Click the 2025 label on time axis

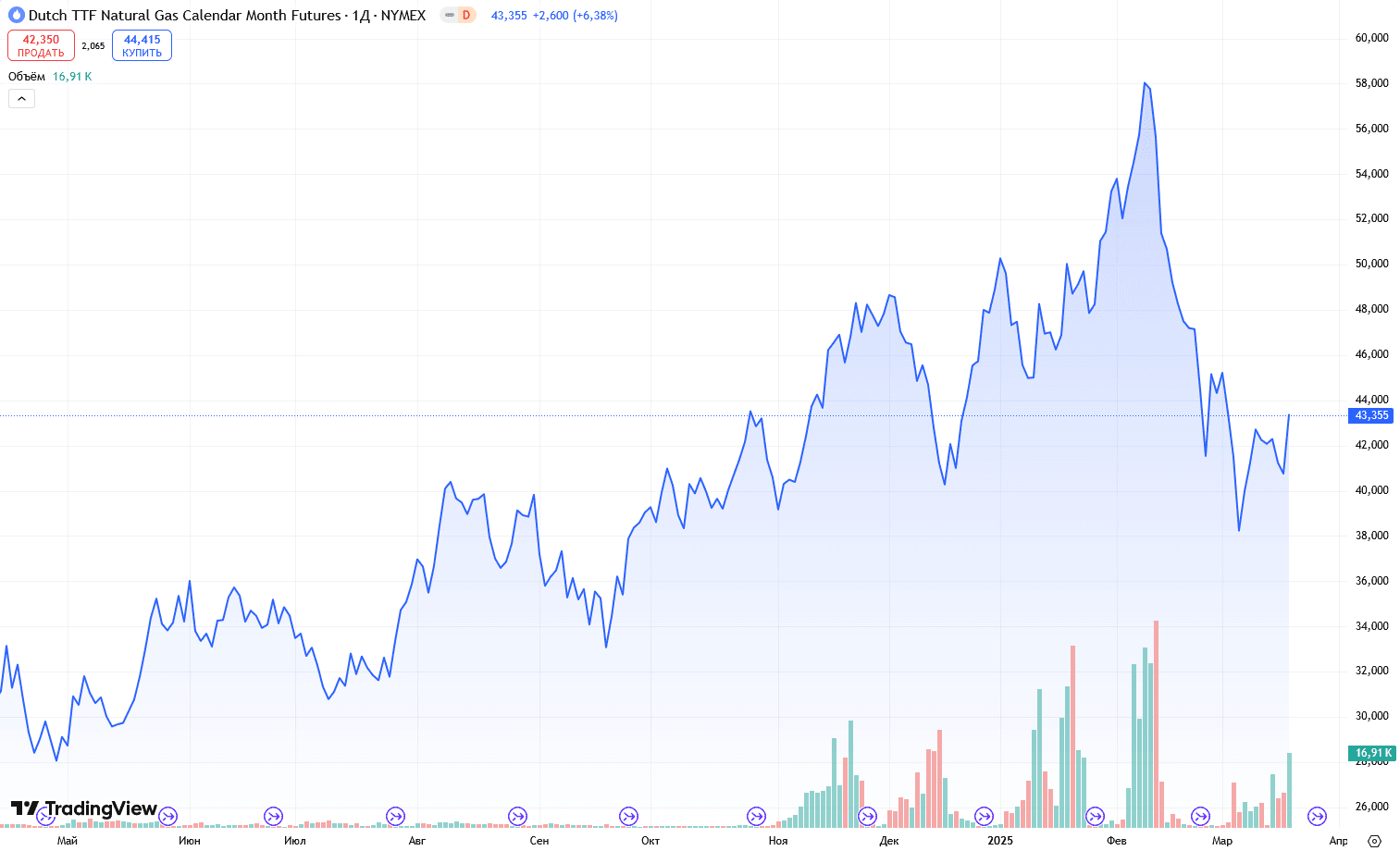point(1000,841)
